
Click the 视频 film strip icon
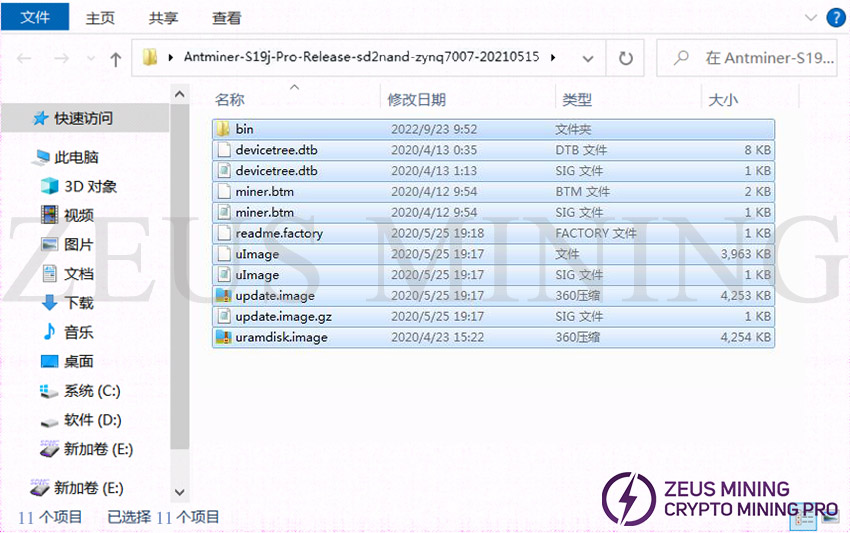coord(50,215)
